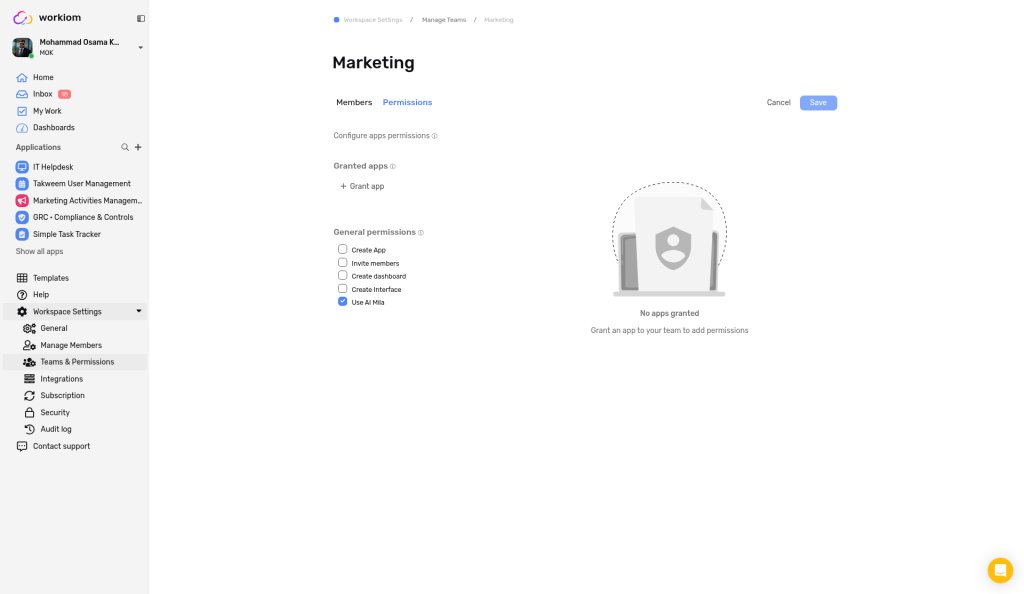
Task: Switch to the Members tab
Action: pos(354,102)
